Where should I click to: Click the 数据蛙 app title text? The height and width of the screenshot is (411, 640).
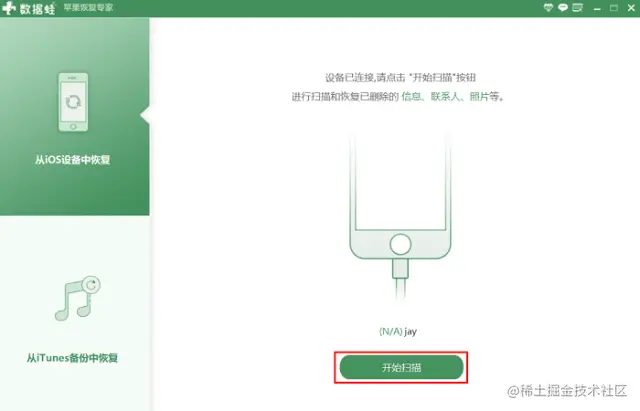tap(37, 9)
